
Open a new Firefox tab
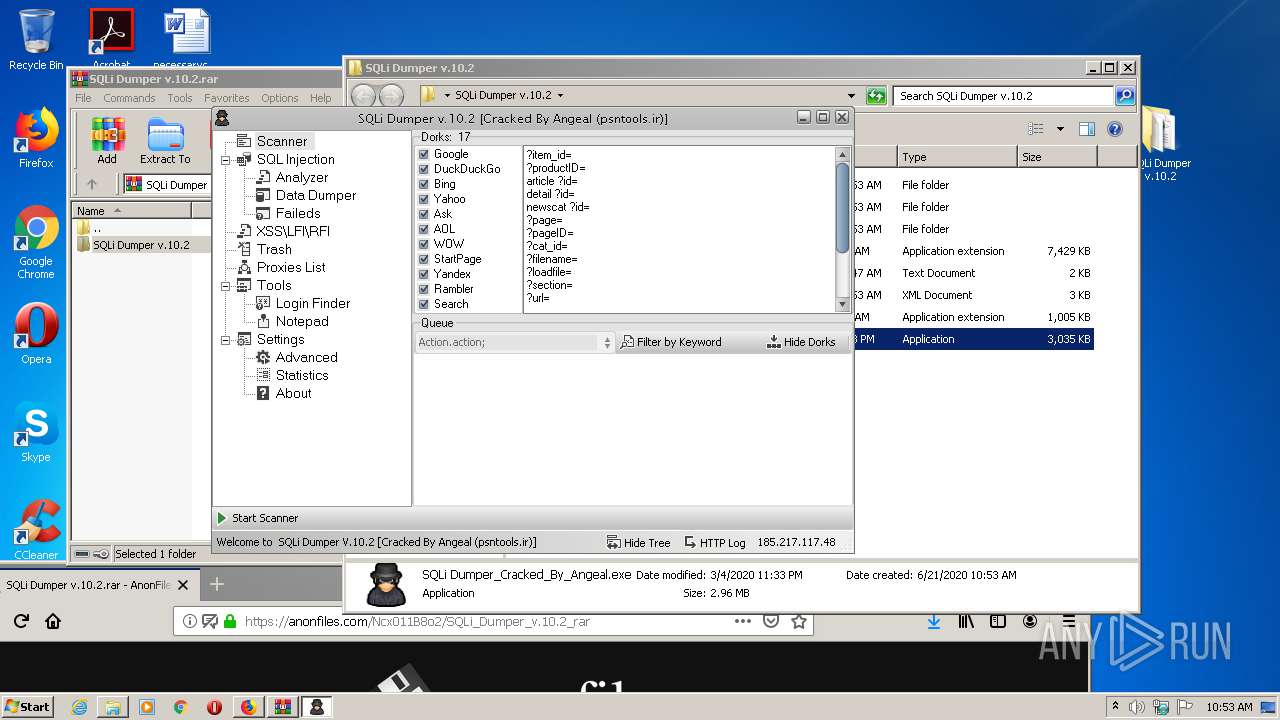click(216, 584)
